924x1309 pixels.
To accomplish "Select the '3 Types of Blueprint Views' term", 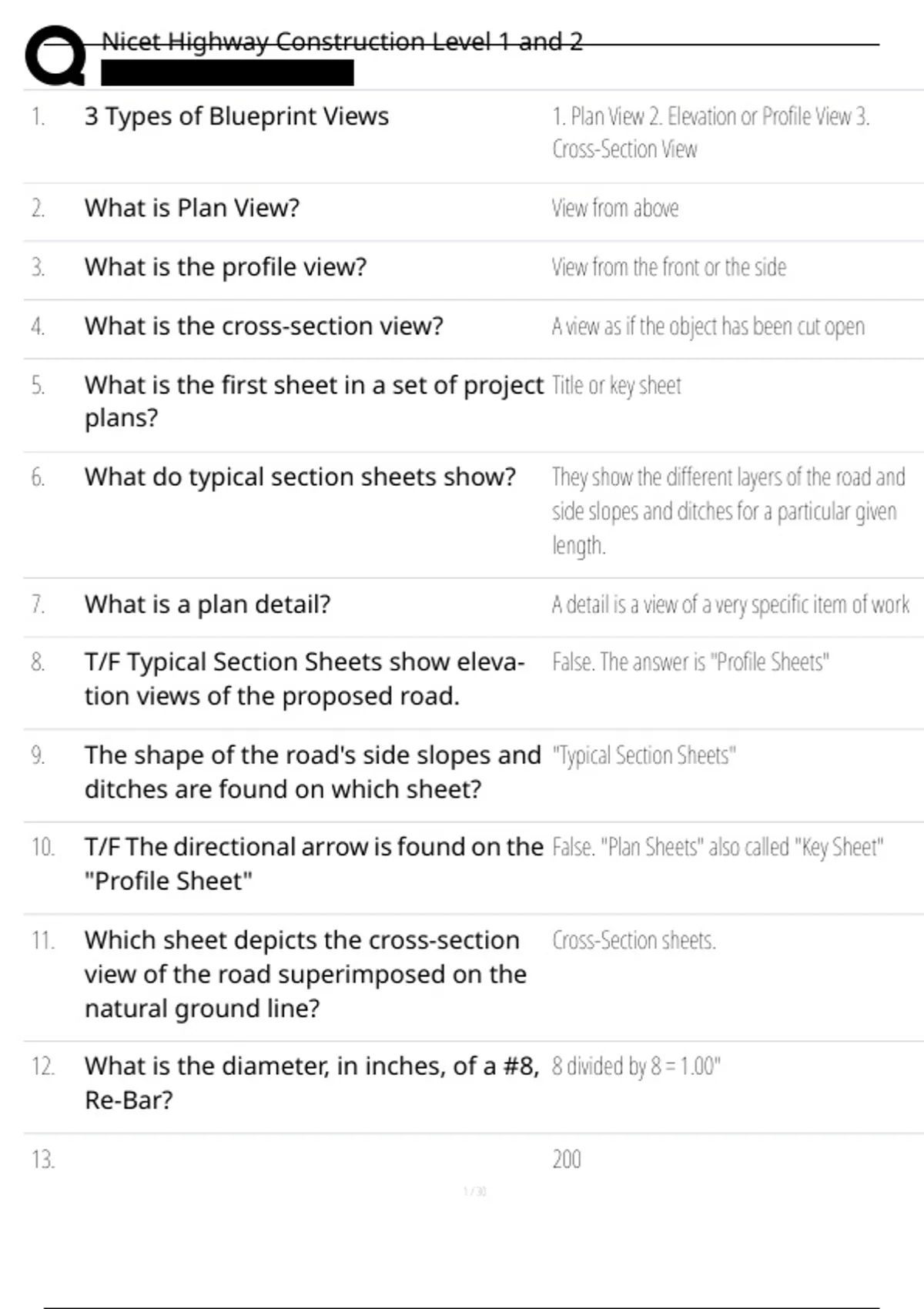I will [236, 116].
